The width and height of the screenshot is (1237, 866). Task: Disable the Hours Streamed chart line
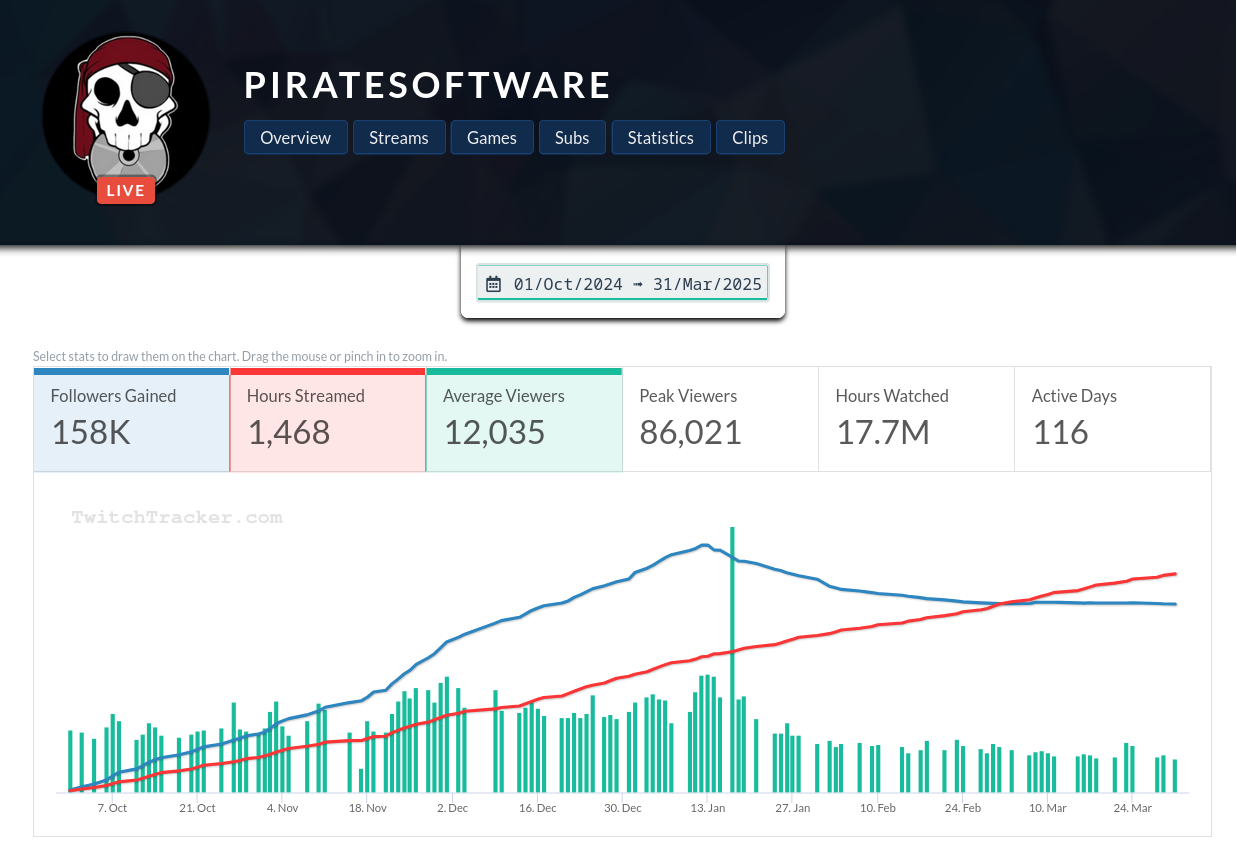coord(327,418)
